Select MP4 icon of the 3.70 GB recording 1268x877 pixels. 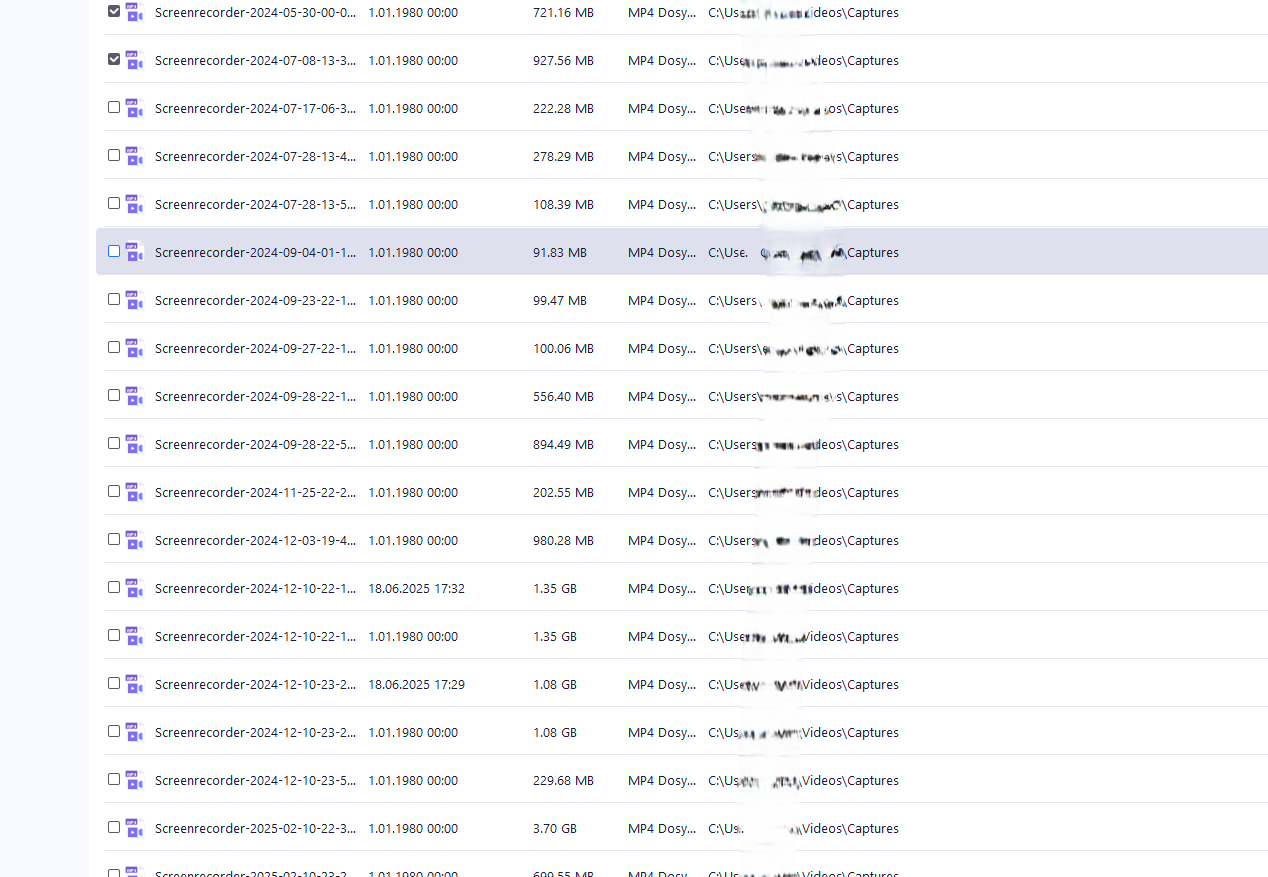(x=134, y=828)
